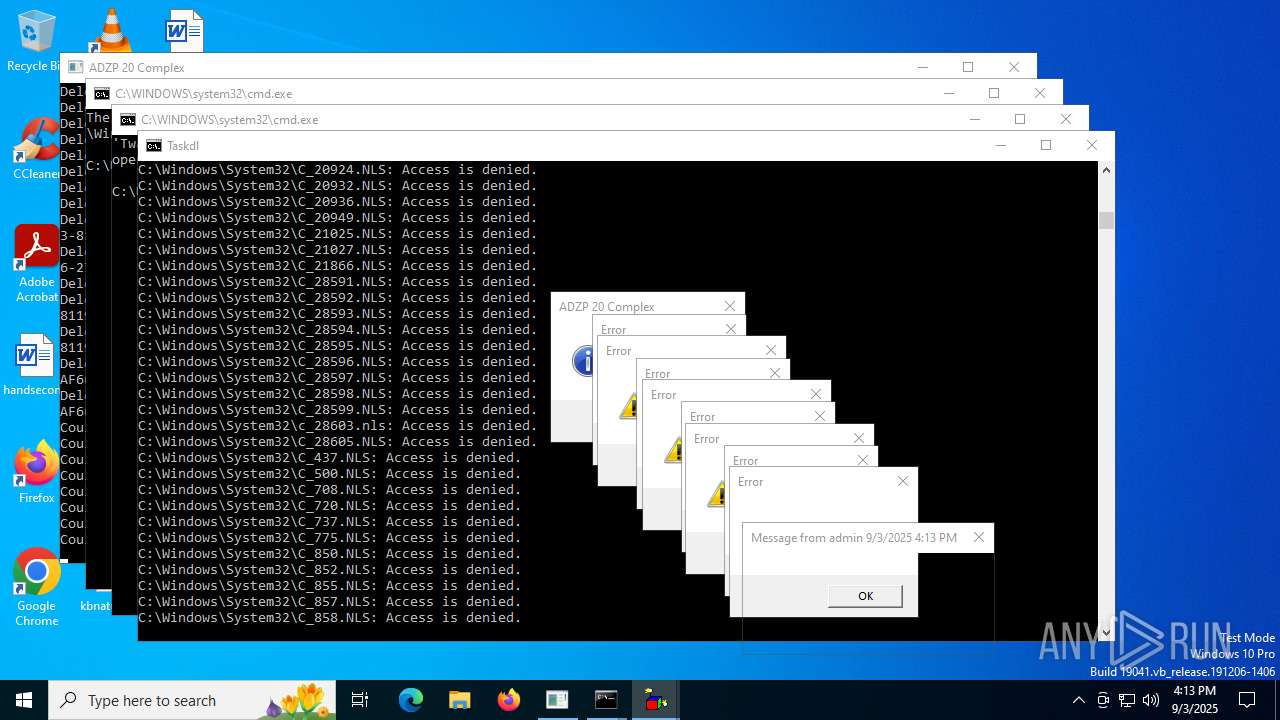Open the notification center icon
Screen dimensions: 1280x720
click(x=1247, y=700)
